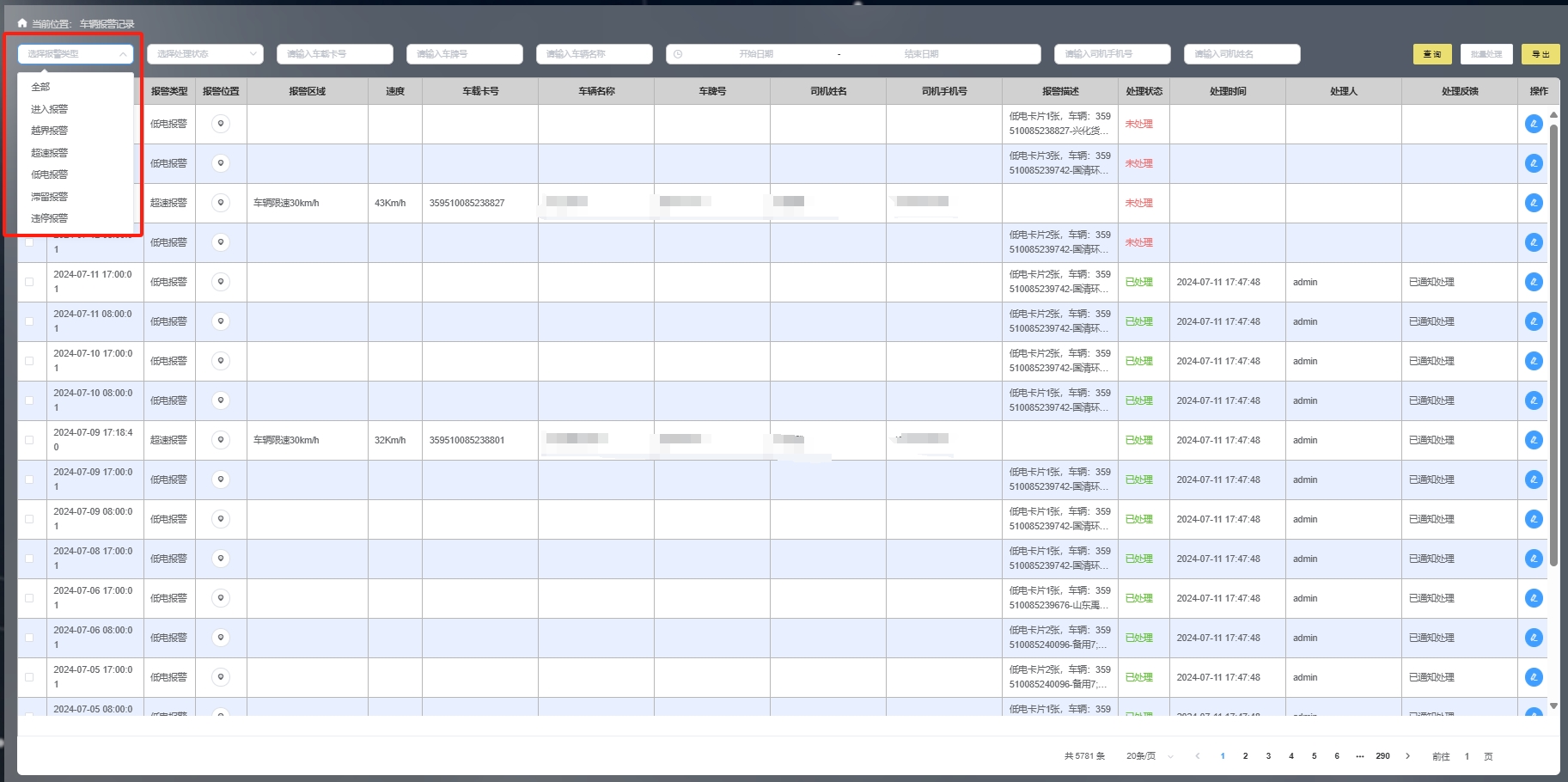Click the 请输入车牌号 input field
Screen dimensions: 1568x782
(x=464, y=54)
